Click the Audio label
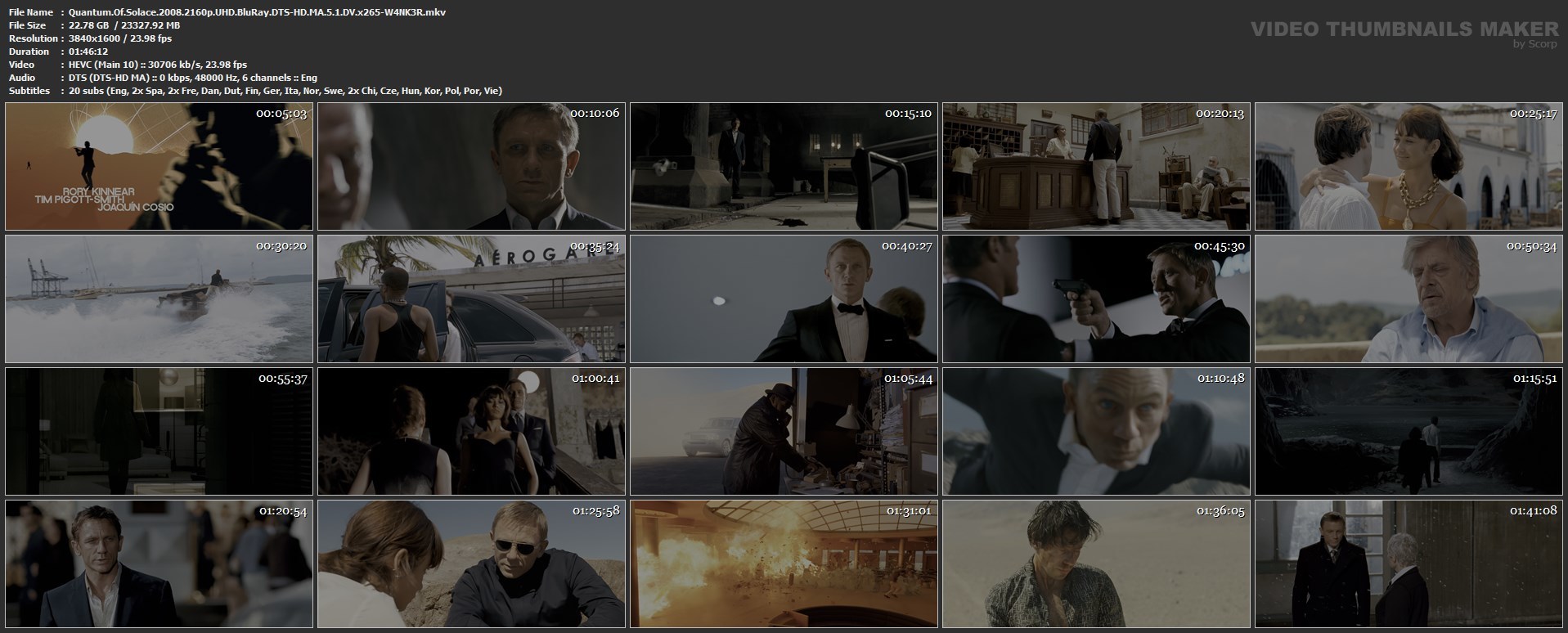 (22, 78)
